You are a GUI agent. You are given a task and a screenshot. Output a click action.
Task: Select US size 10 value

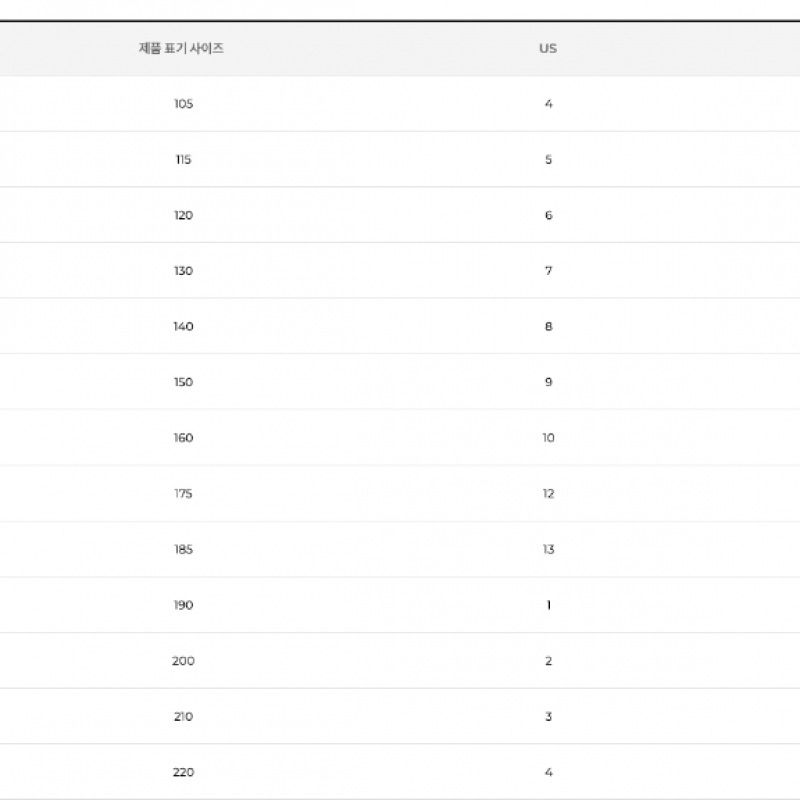[x=548, y=438]
